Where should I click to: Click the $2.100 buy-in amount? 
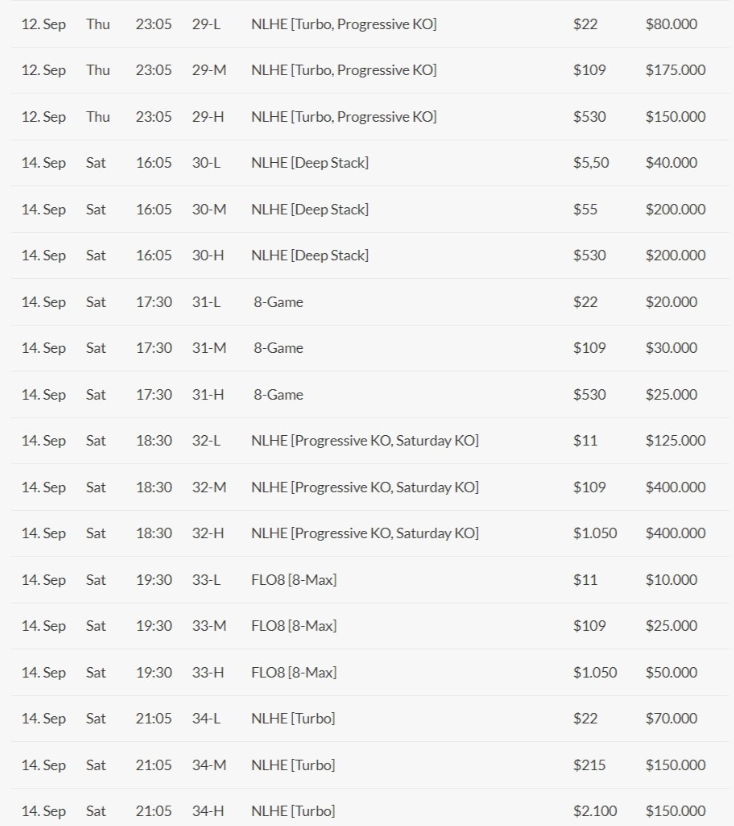[594, 811]
